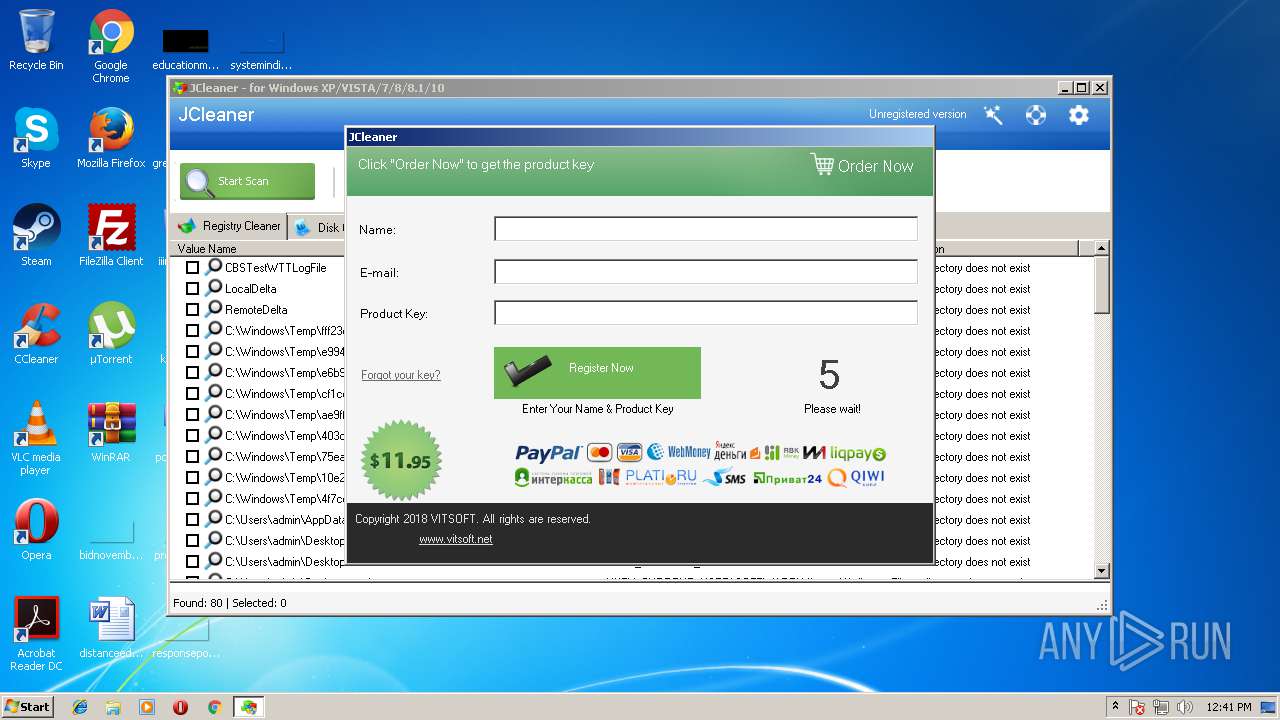Tick checkbox for C:\Windows\Temp\403c entry
The image size is (1280, 720).
[192, 436]
